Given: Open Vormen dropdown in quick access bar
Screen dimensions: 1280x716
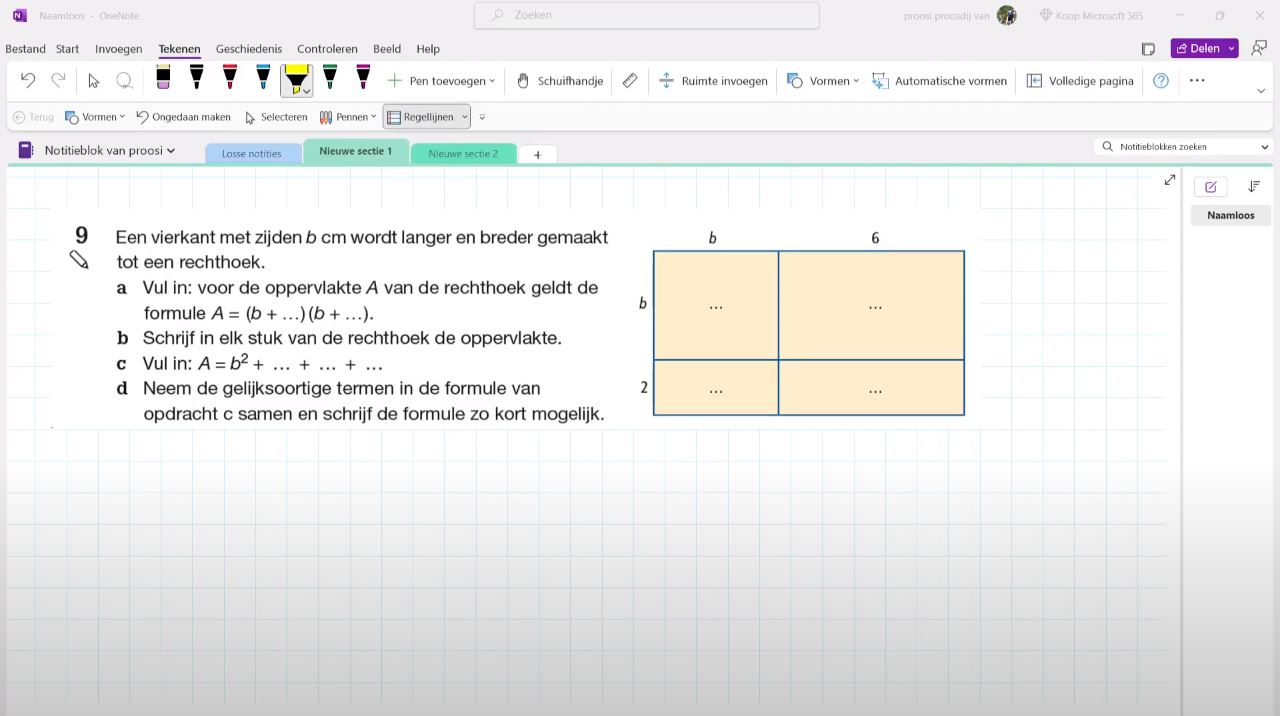Looking at the screenshot, I should point(95,117).
